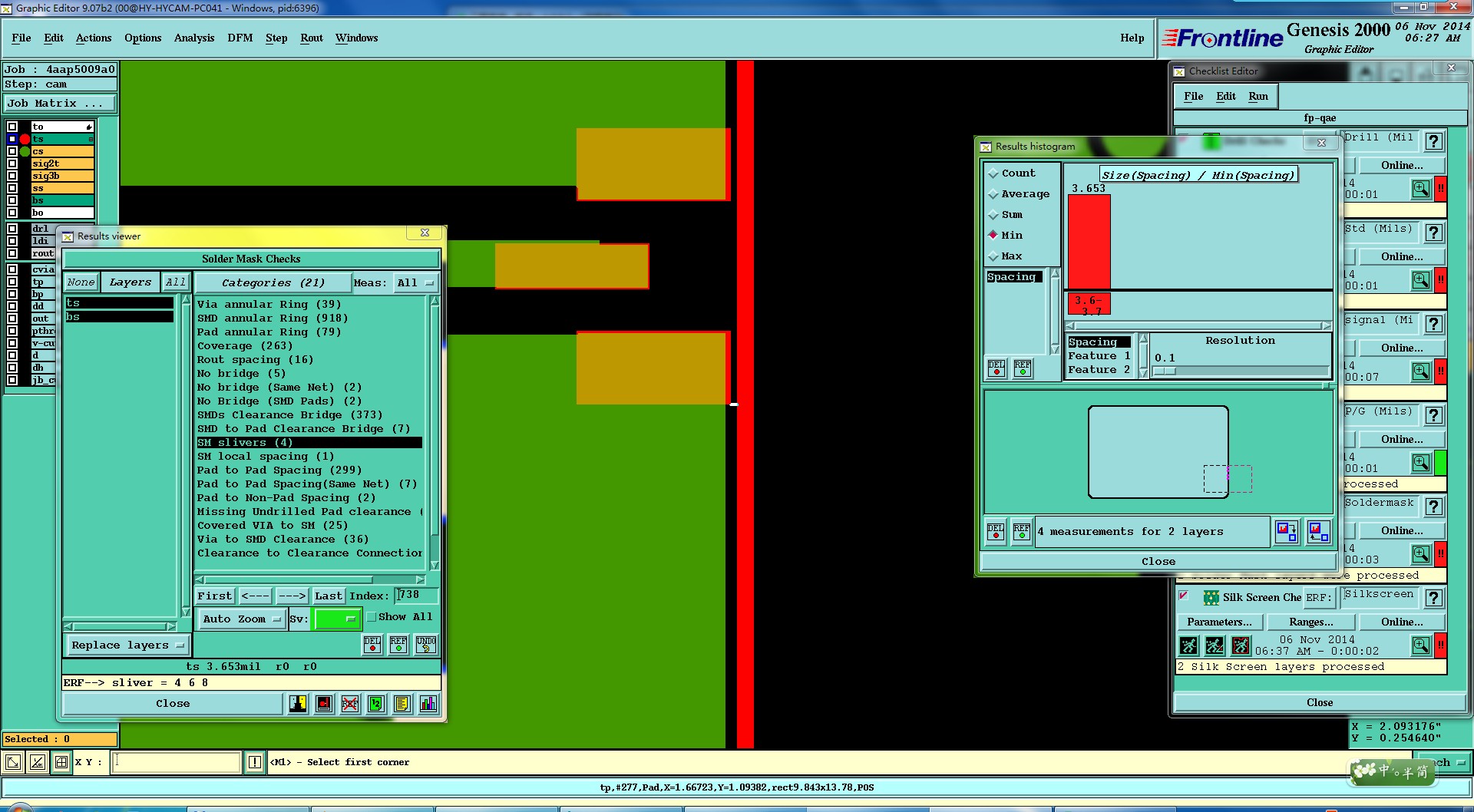Open the histogram chart icon in Results viewer
The width and height of the screenshot is (1474, 812).
point(428,703)
